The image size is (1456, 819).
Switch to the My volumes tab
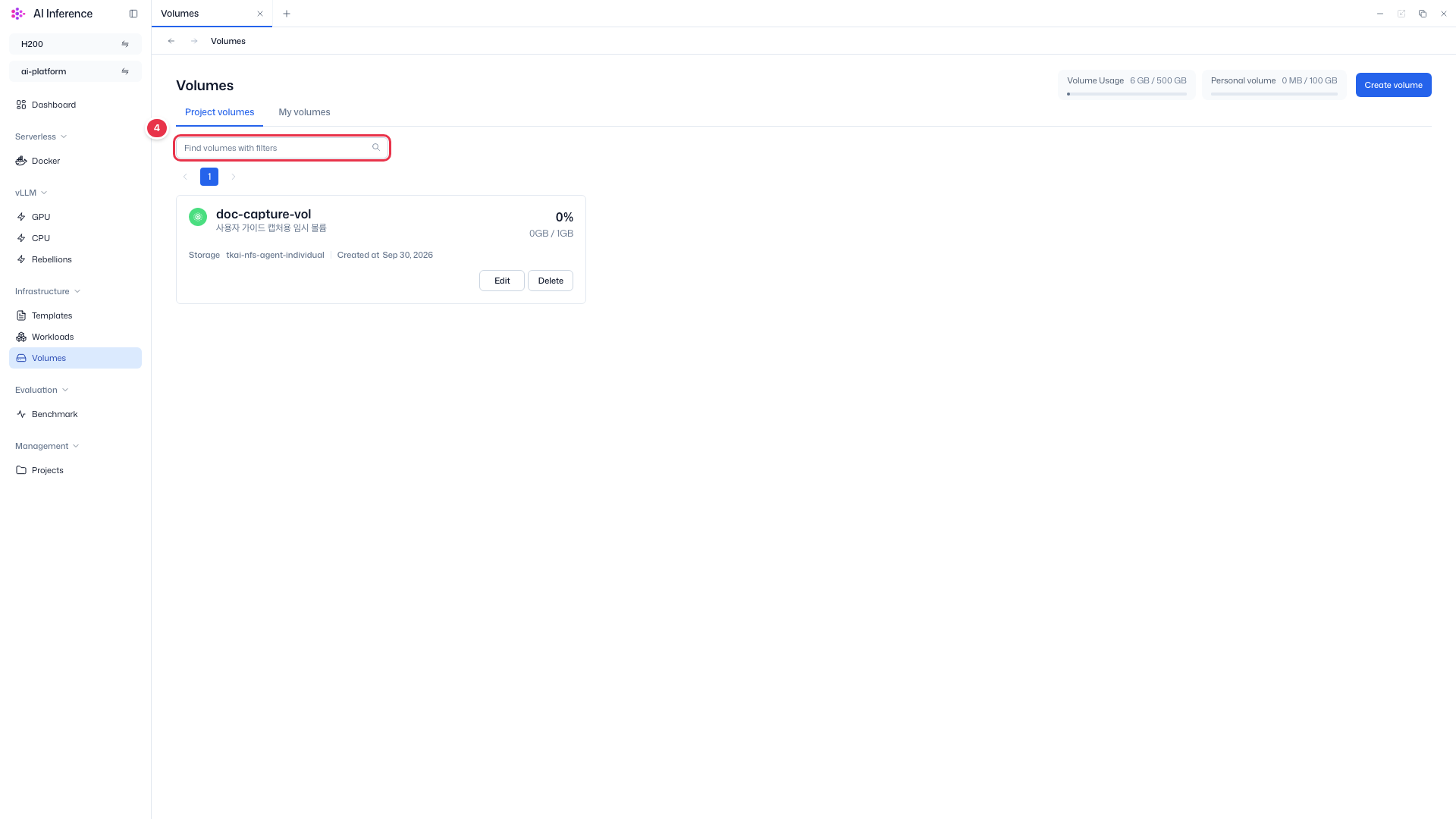point(304,112)
